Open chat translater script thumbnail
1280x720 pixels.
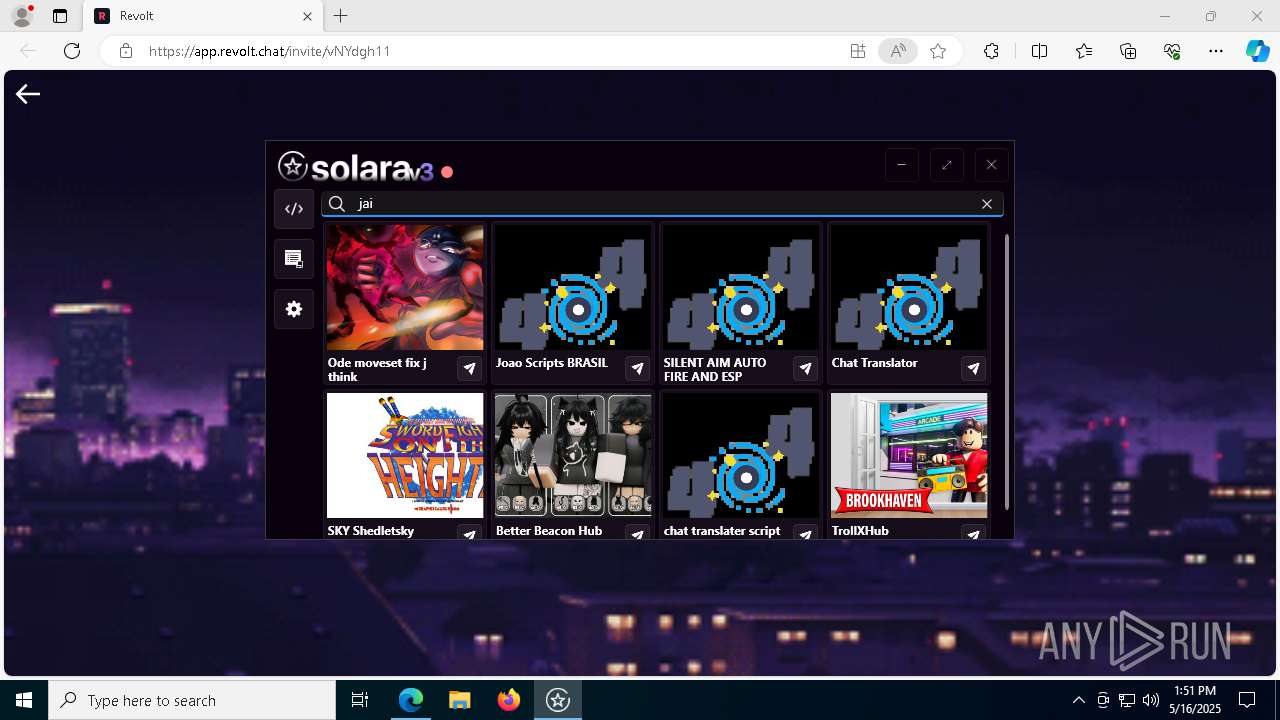pos(741,455)
